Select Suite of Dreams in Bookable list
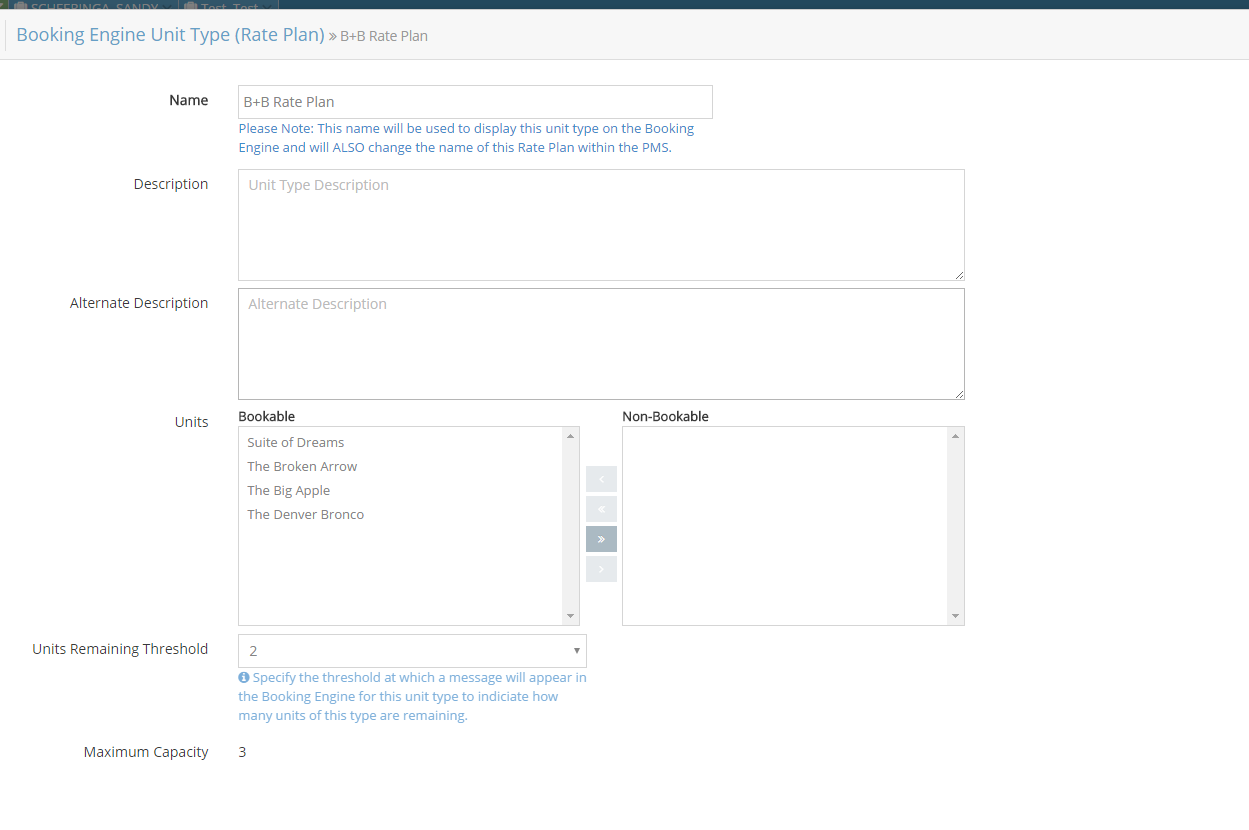The image size is (1249, 830). [x=296, y=443]
